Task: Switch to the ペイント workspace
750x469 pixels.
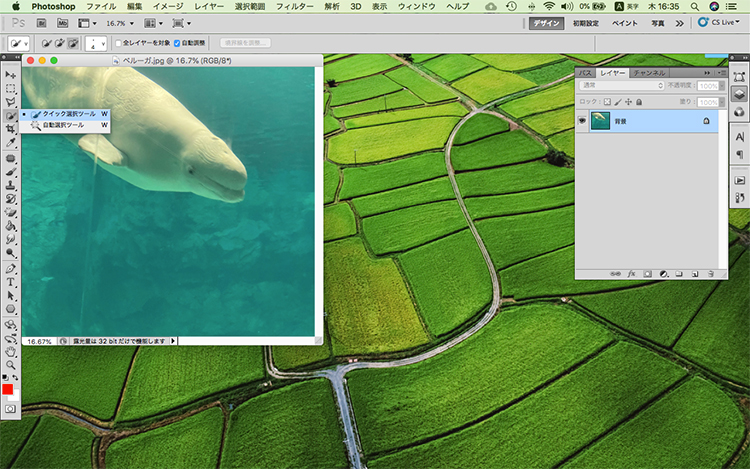Action: pos(625,22)
